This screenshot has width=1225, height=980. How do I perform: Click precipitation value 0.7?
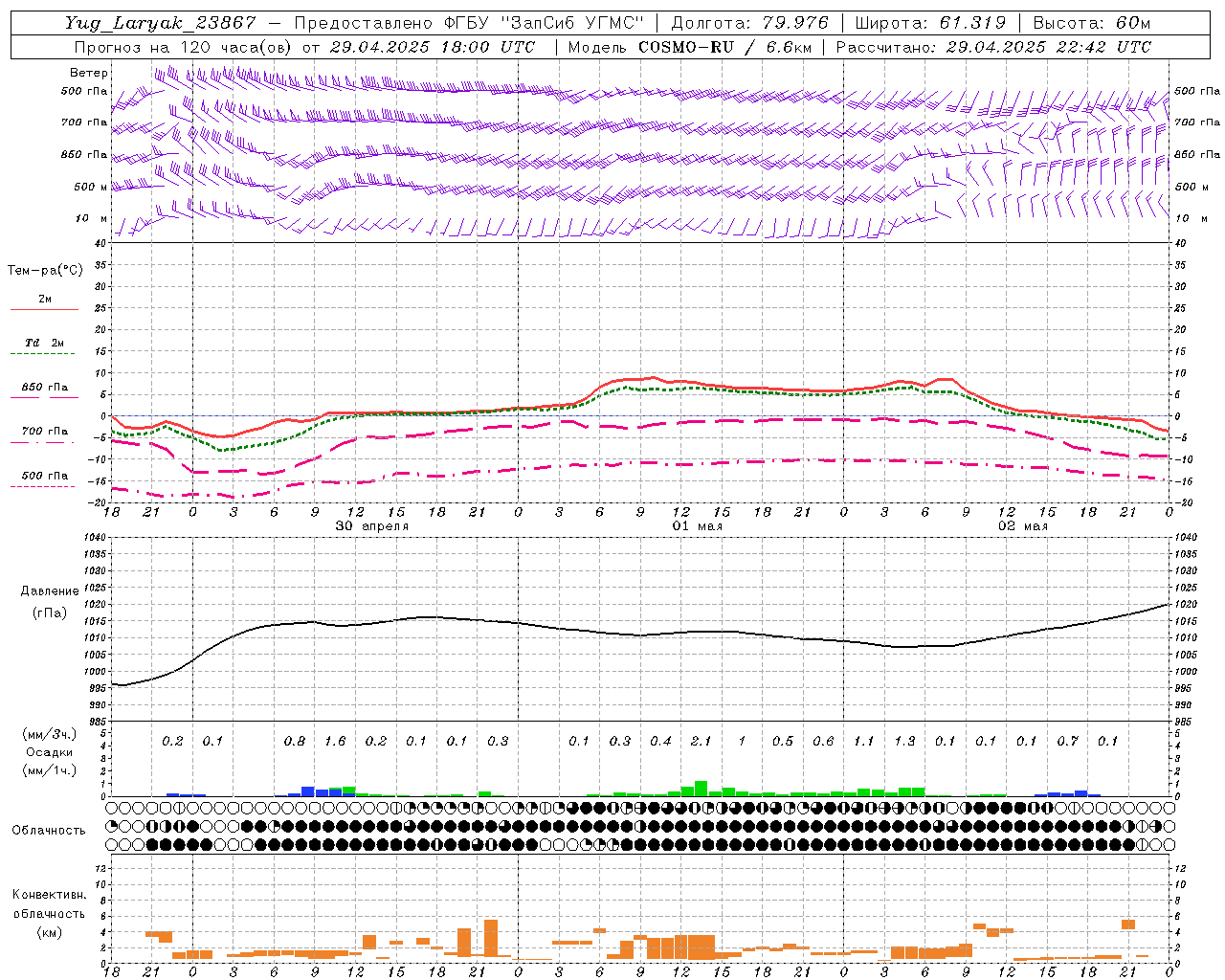[1067, 741]
